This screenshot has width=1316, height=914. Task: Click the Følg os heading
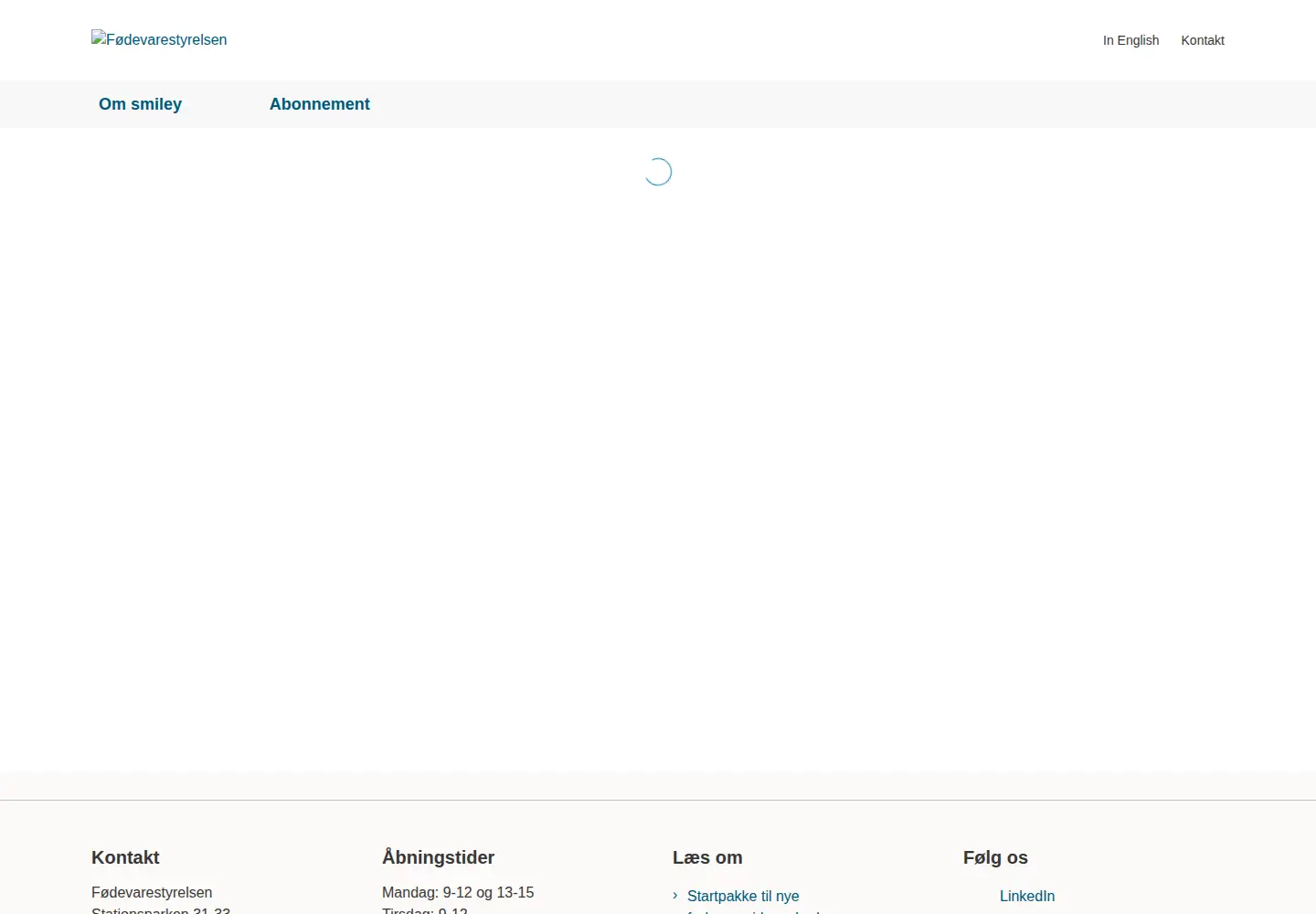click(995, 857)
